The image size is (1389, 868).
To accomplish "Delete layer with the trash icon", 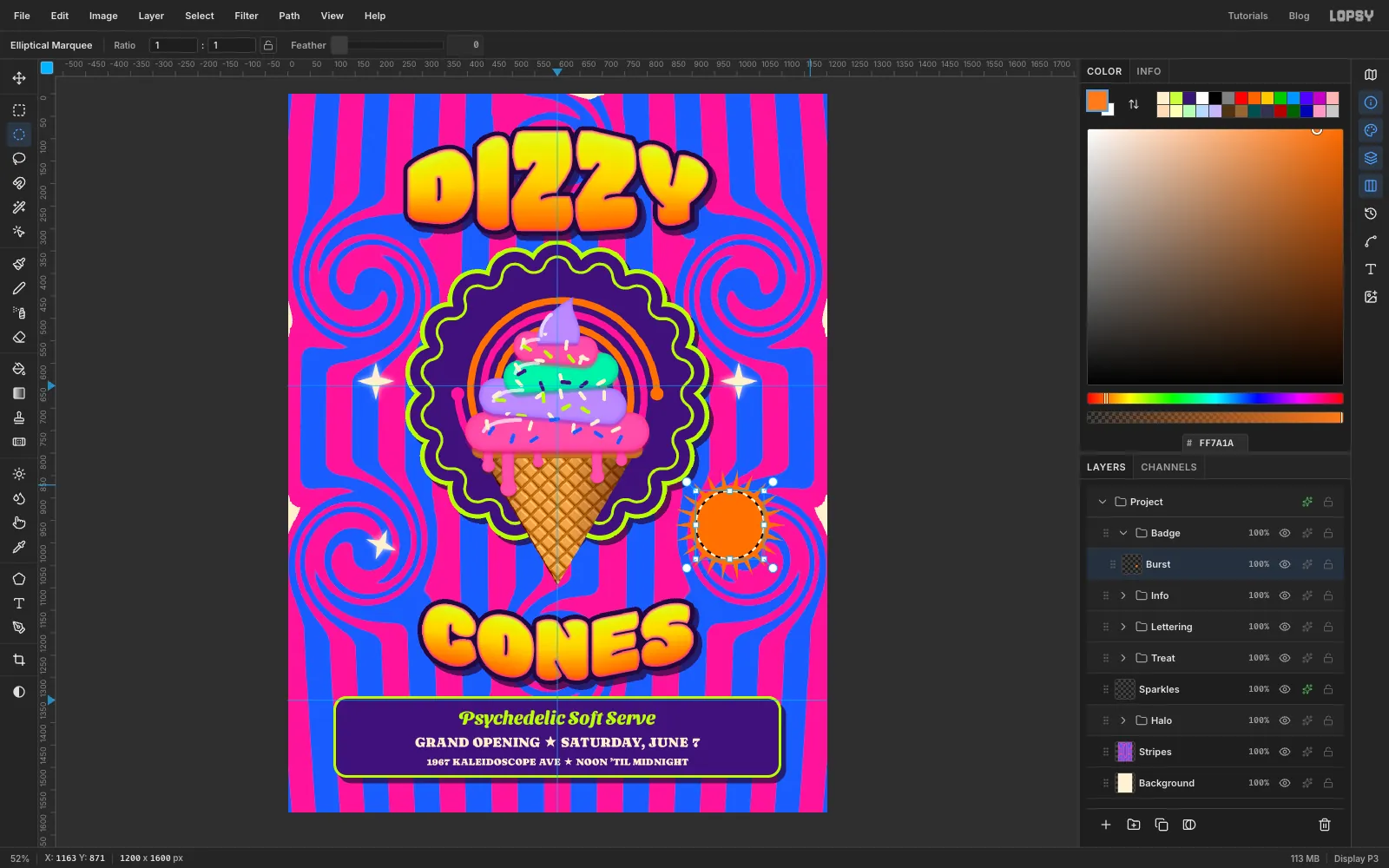I will pyautogui.click(x=1325, y=825).
